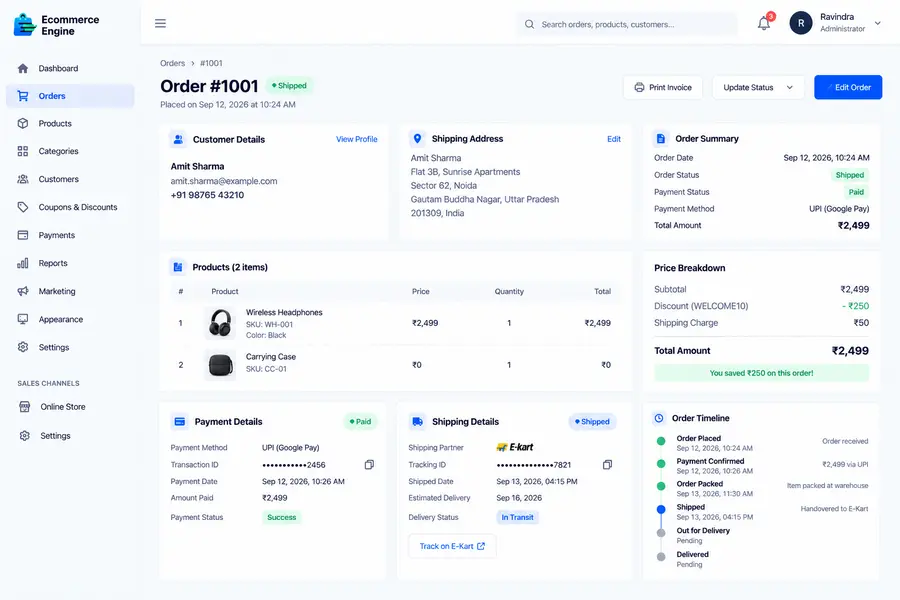Click the Order Placed timeline marker
This screenshot has width=900, height=600.
click(x=661, y=441)
